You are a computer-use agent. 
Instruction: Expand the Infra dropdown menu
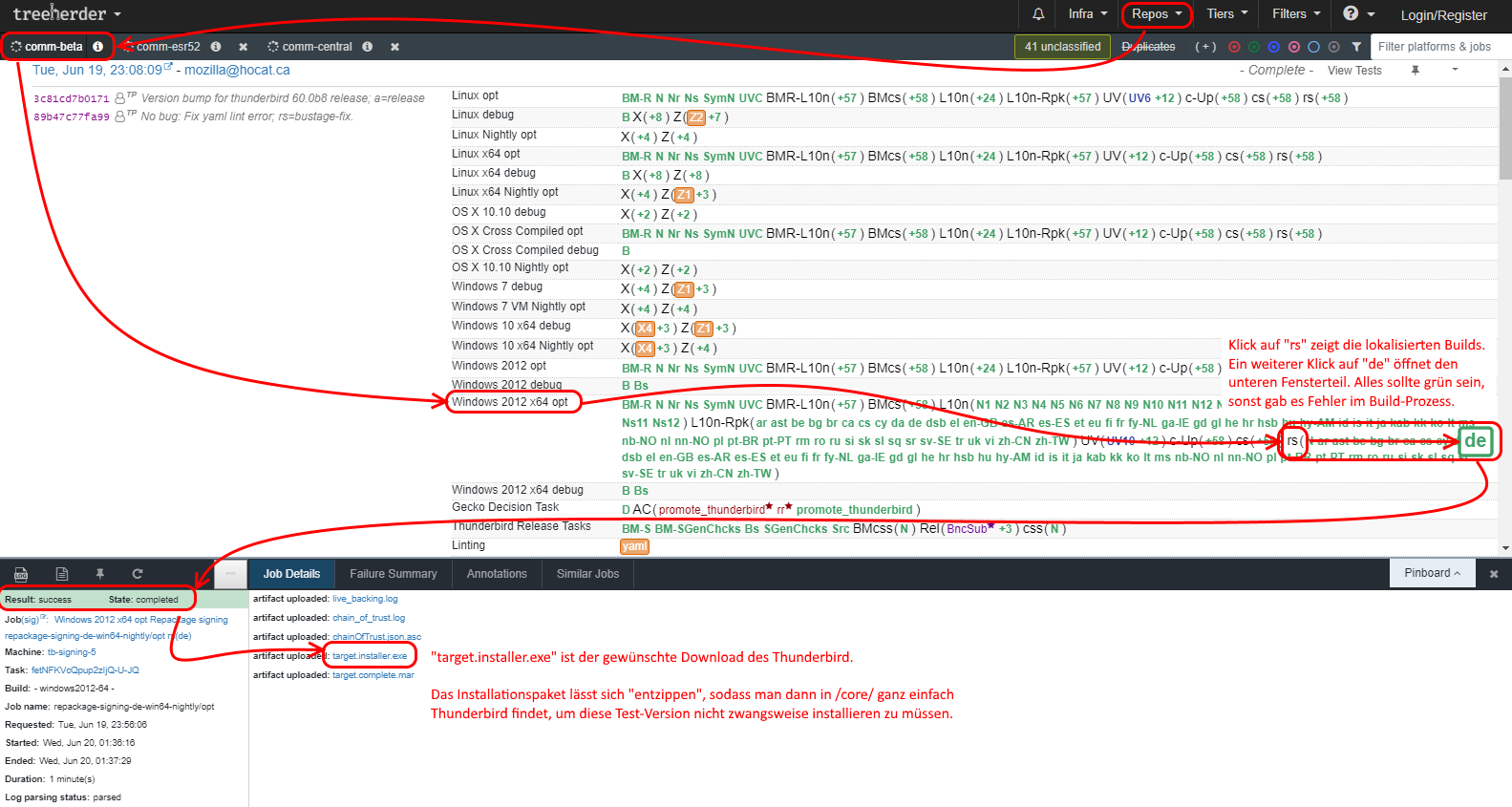click(x=1088, y=14)
